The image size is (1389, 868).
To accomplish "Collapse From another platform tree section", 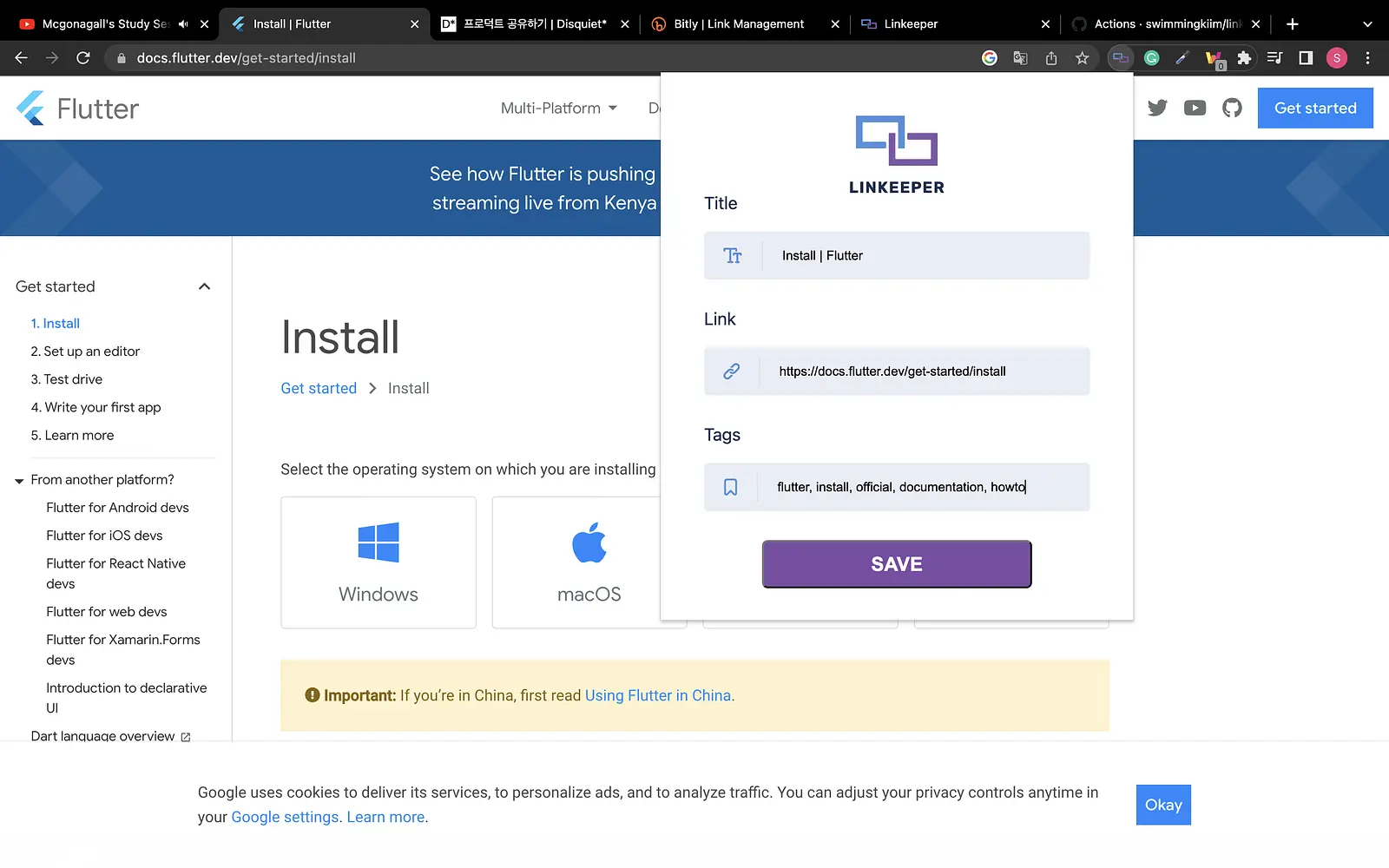I will [19, 480].
